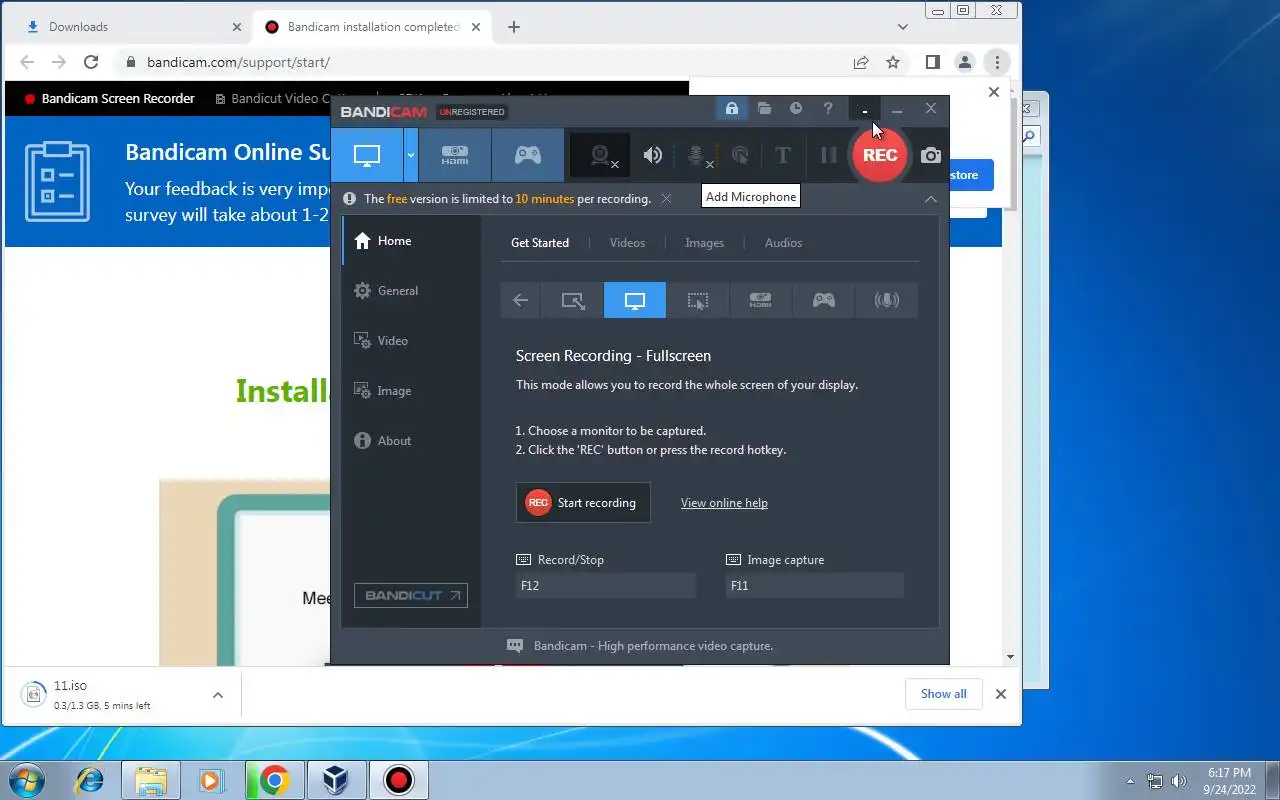The height and width of the screenshot is (800, 1280).
Task: Dismiss the free version limit notice
Action: coord(667,198)
